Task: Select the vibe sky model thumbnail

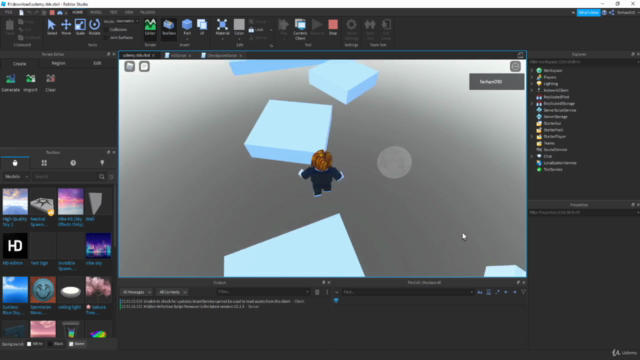Action: [x=98, y=246]
